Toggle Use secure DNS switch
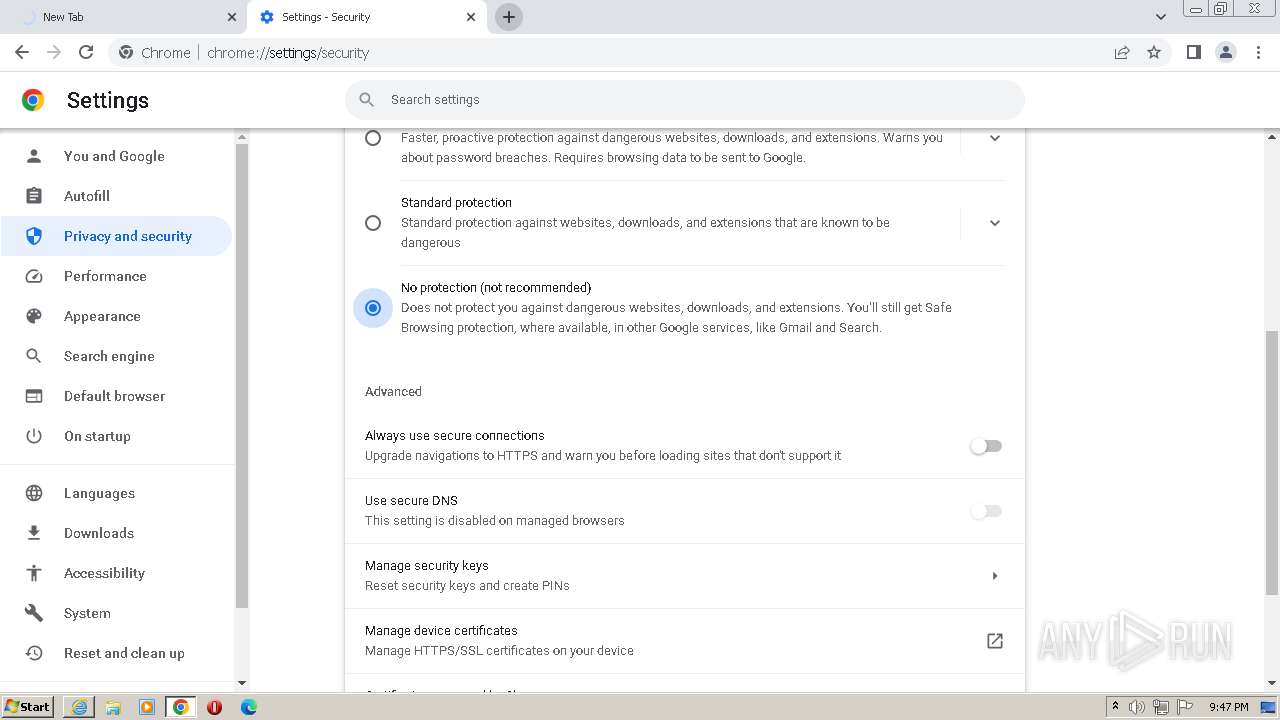 986,511
